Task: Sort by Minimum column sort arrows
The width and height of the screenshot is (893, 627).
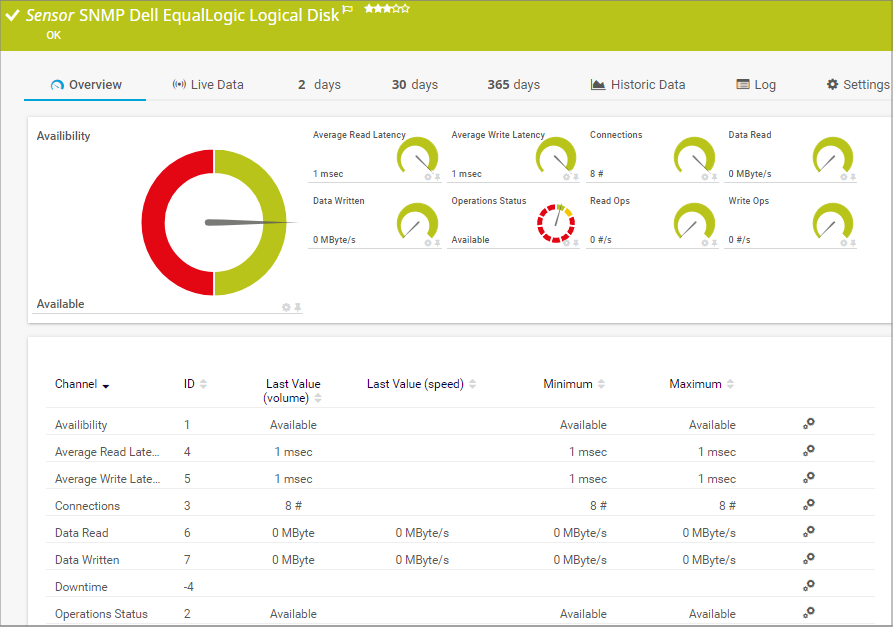Action: [x=602, y=384]
